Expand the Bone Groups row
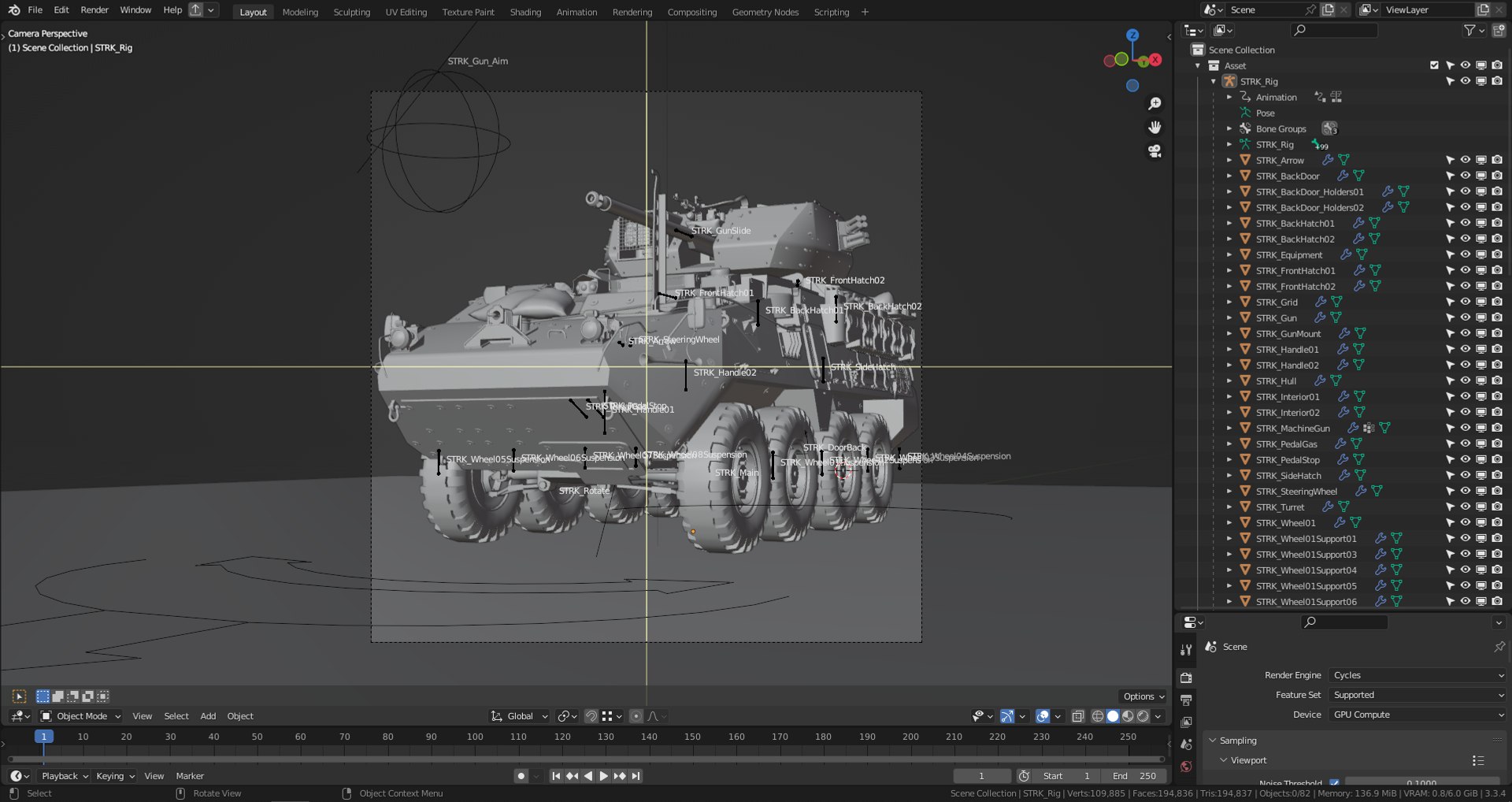This screenshot has height=802, width=1512. [1229, 128]
